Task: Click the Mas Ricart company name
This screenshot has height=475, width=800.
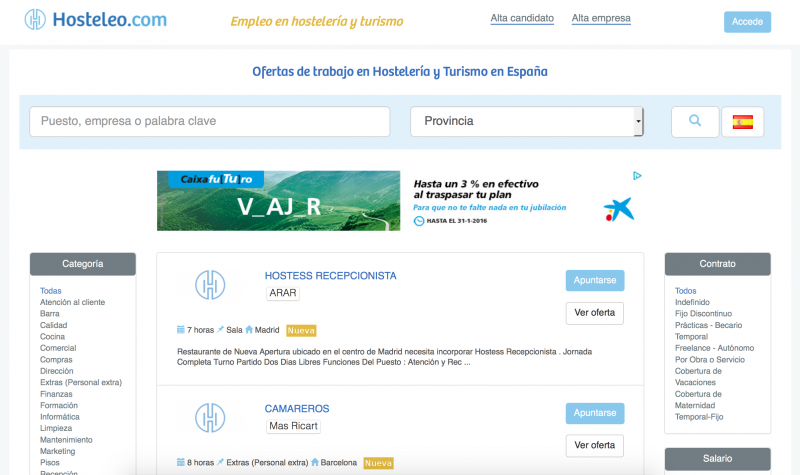Action: click(294, 426)
